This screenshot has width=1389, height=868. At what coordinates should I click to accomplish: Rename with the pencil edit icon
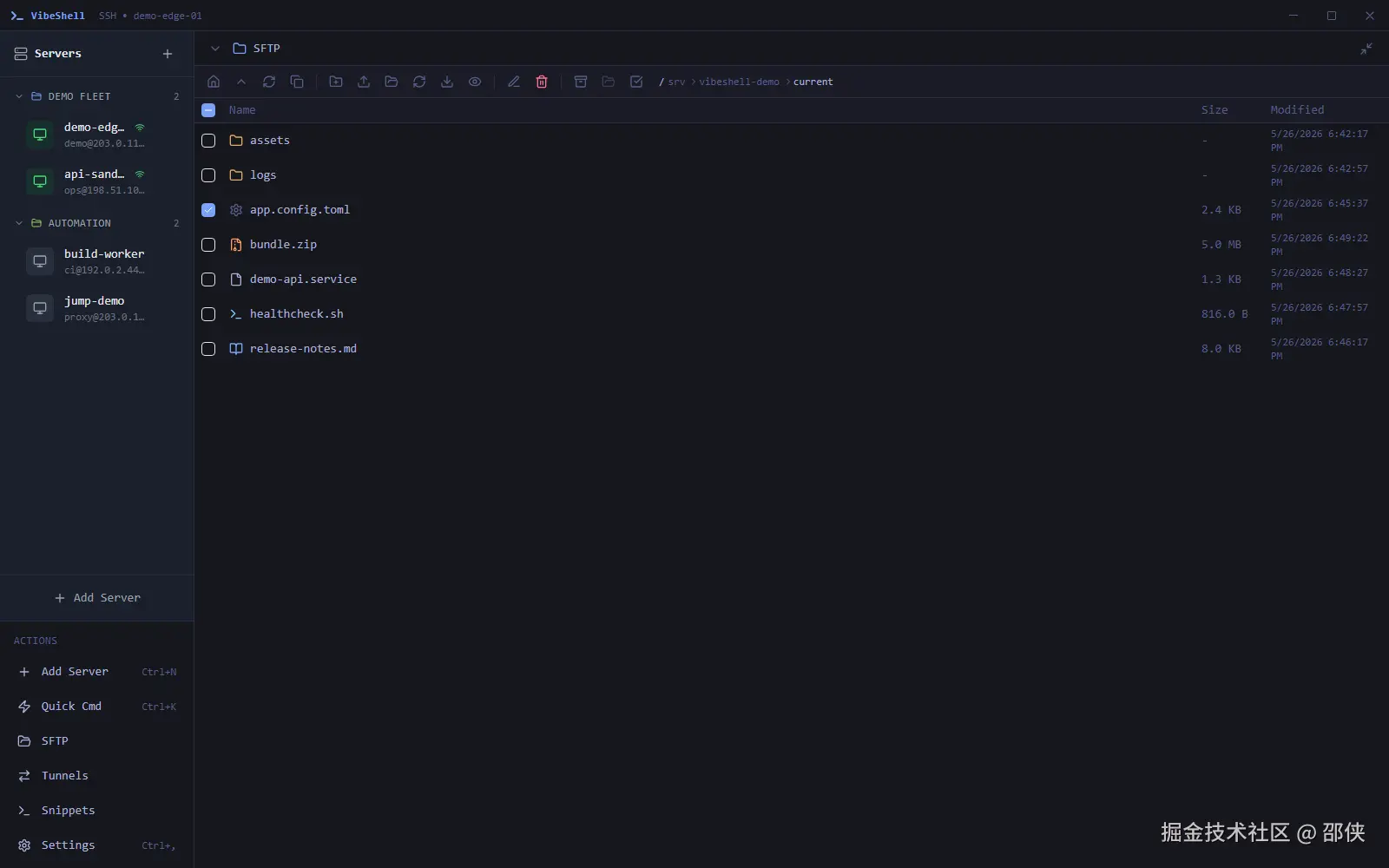pyautogui.click(x=514, y=82)
